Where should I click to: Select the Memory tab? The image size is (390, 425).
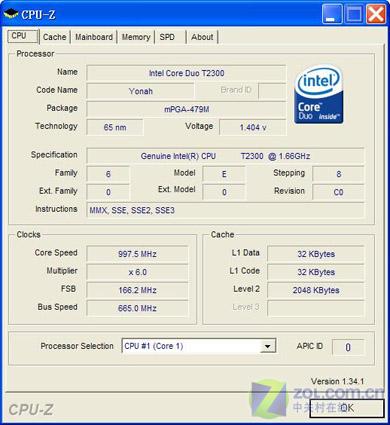[136, 37]
